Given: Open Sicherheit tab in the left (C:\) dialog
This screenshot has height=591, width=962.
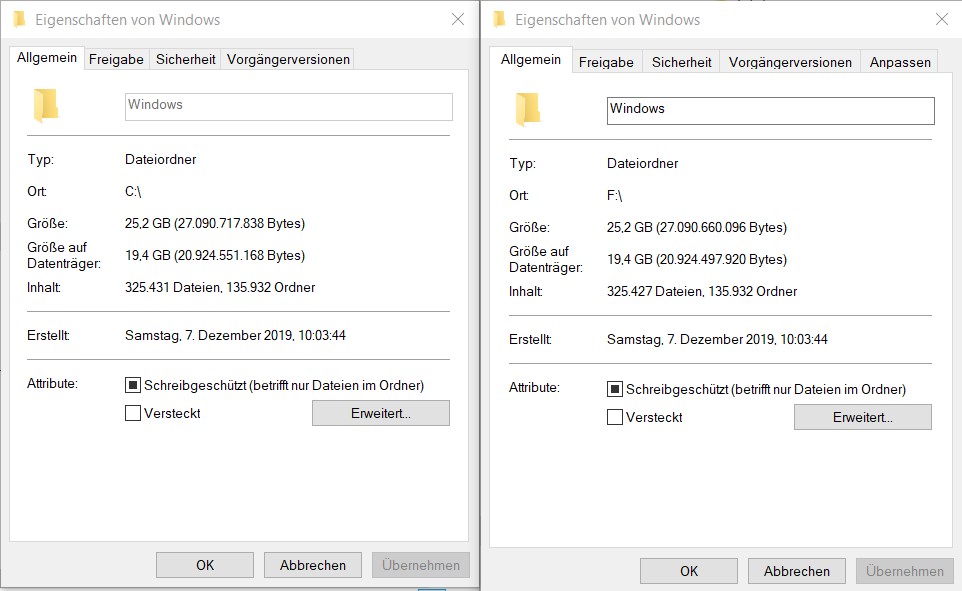Looking at the screenshot, I should (x=185, y=60).
